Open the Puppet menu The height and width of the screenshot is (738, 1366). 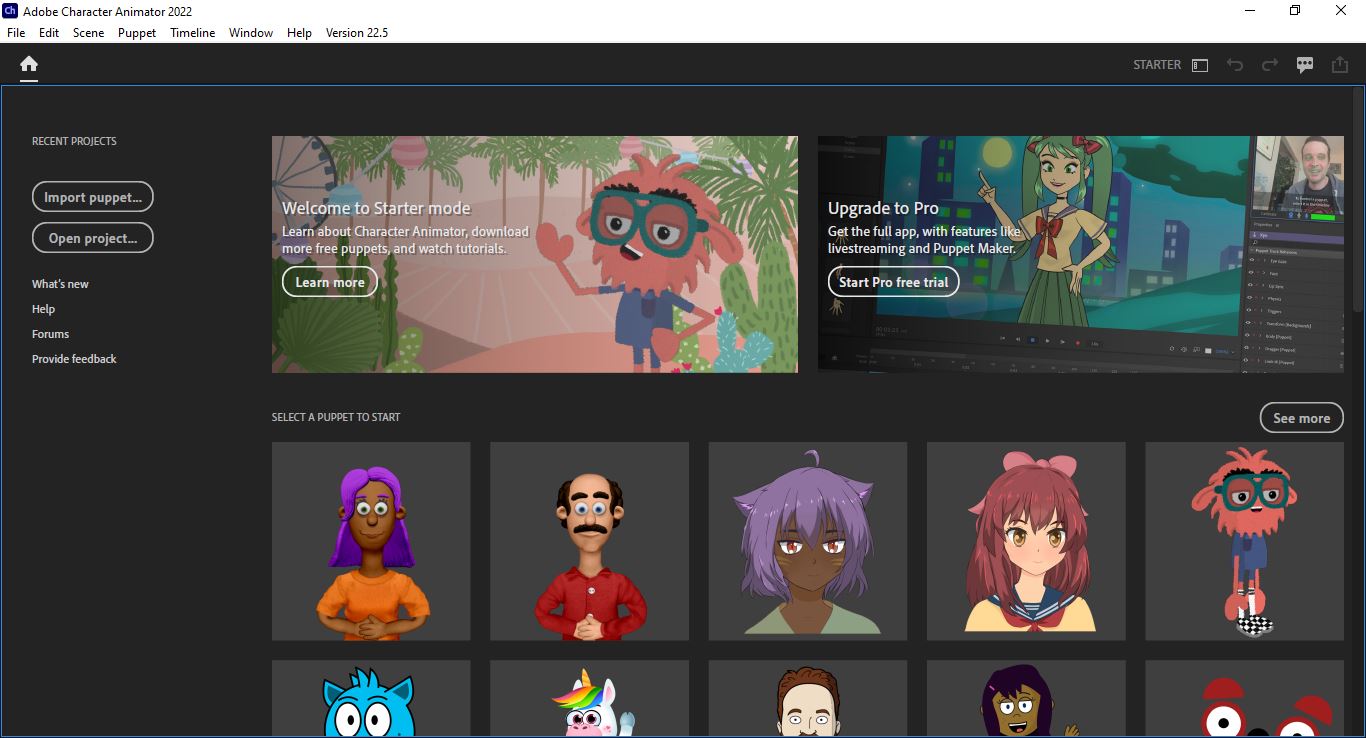[137, 33]
